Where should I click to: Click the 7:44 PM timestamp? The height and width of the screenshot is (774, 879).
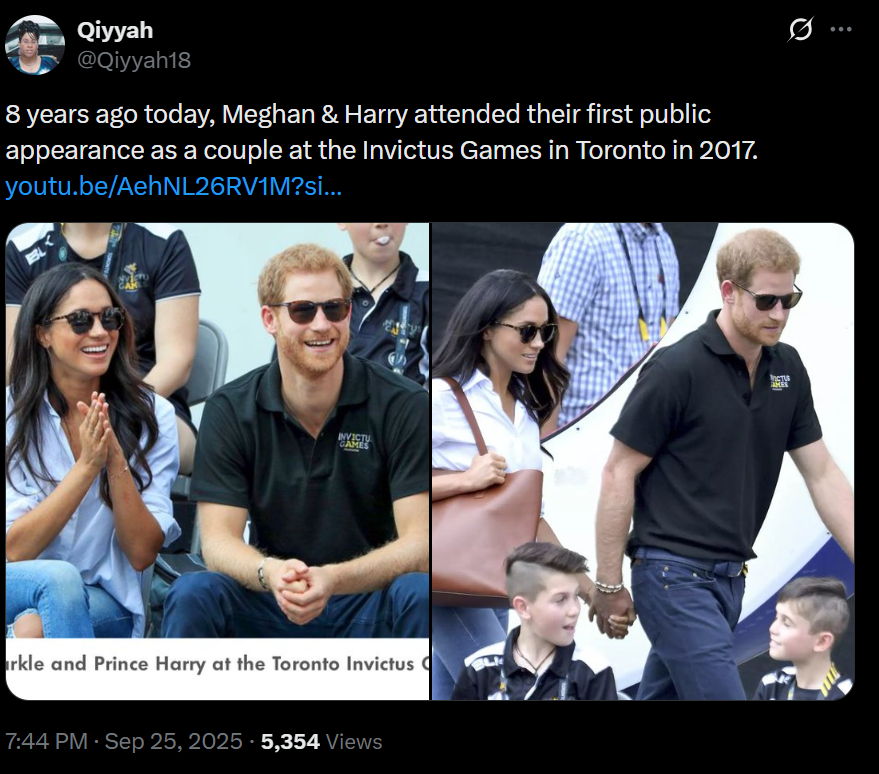(47, 741)
